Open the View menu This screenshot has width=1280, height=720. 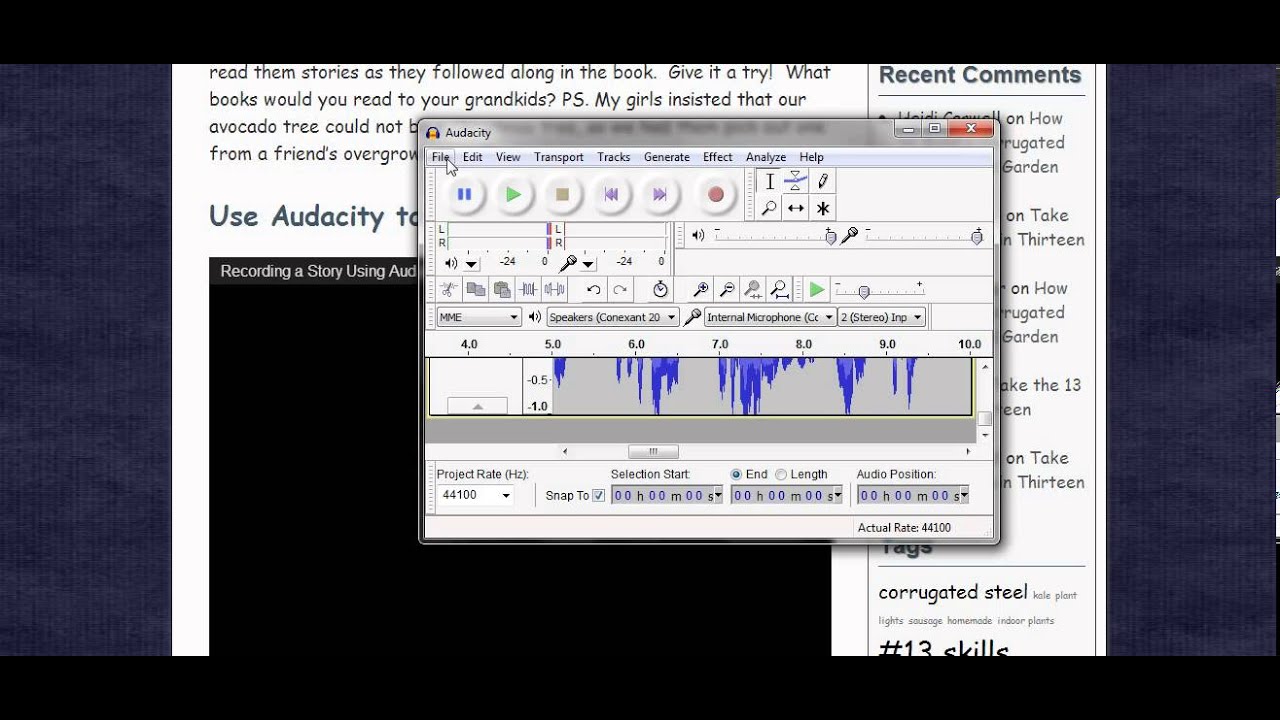[508, 157]
